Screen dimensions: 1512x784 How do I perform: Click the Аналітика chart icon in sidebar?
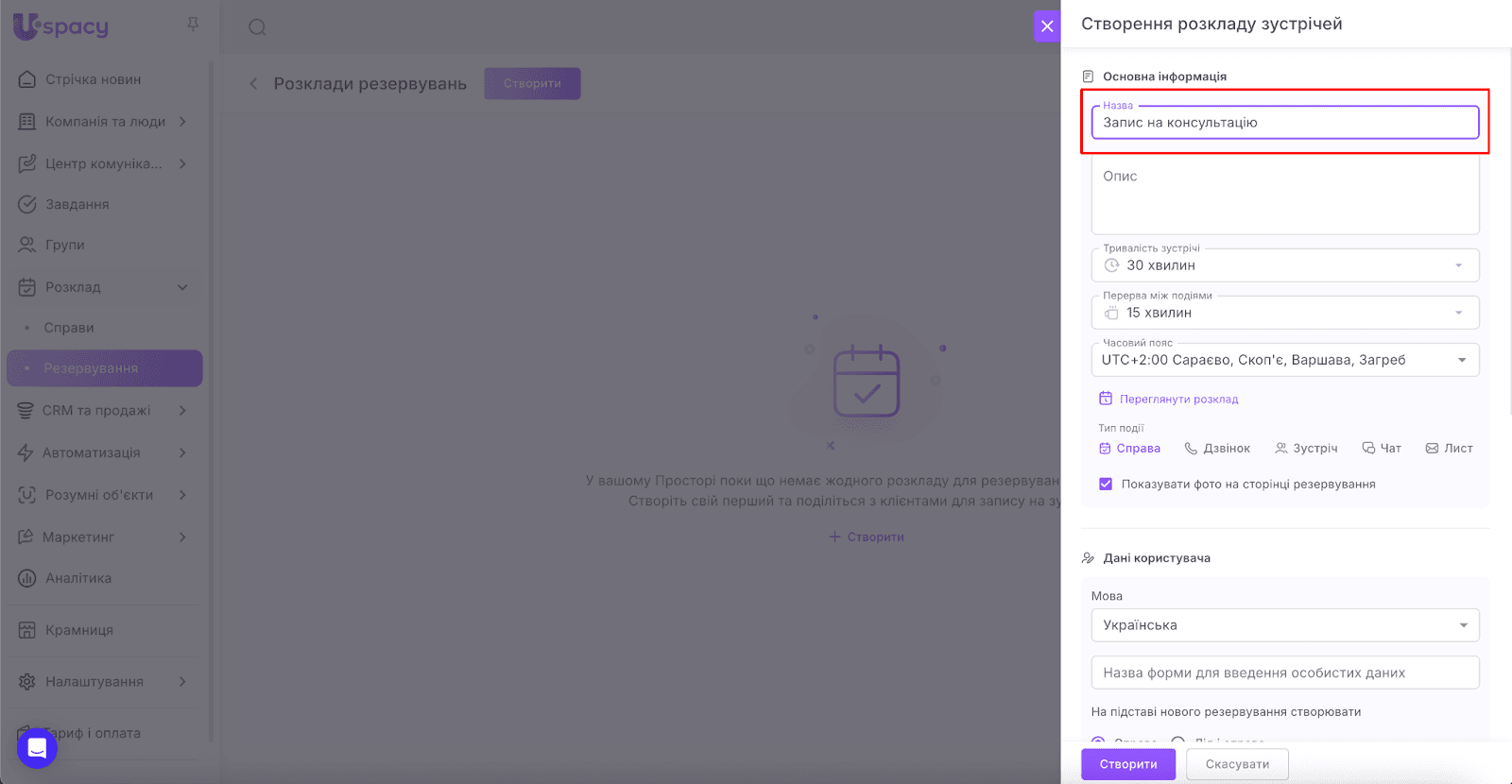(27, 578)
